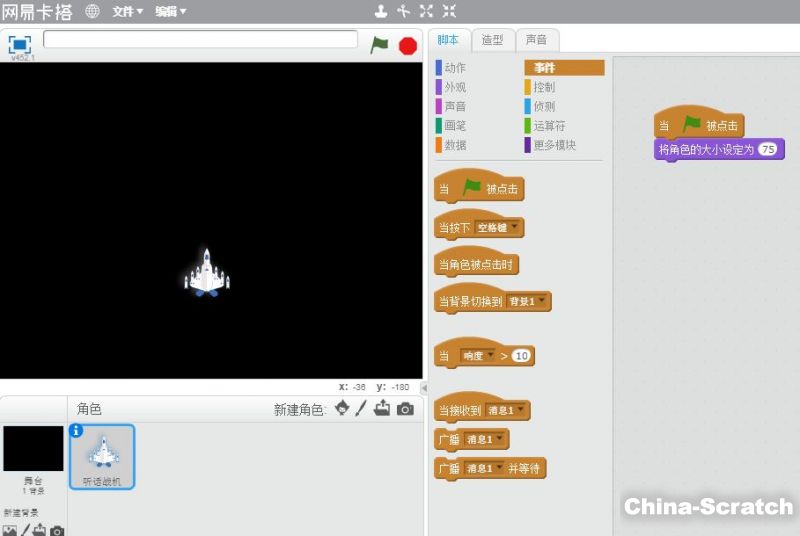This screenshot has height=536, width=800.
Task: Select the 控制 (Control) block category
Action: [544, 87]
